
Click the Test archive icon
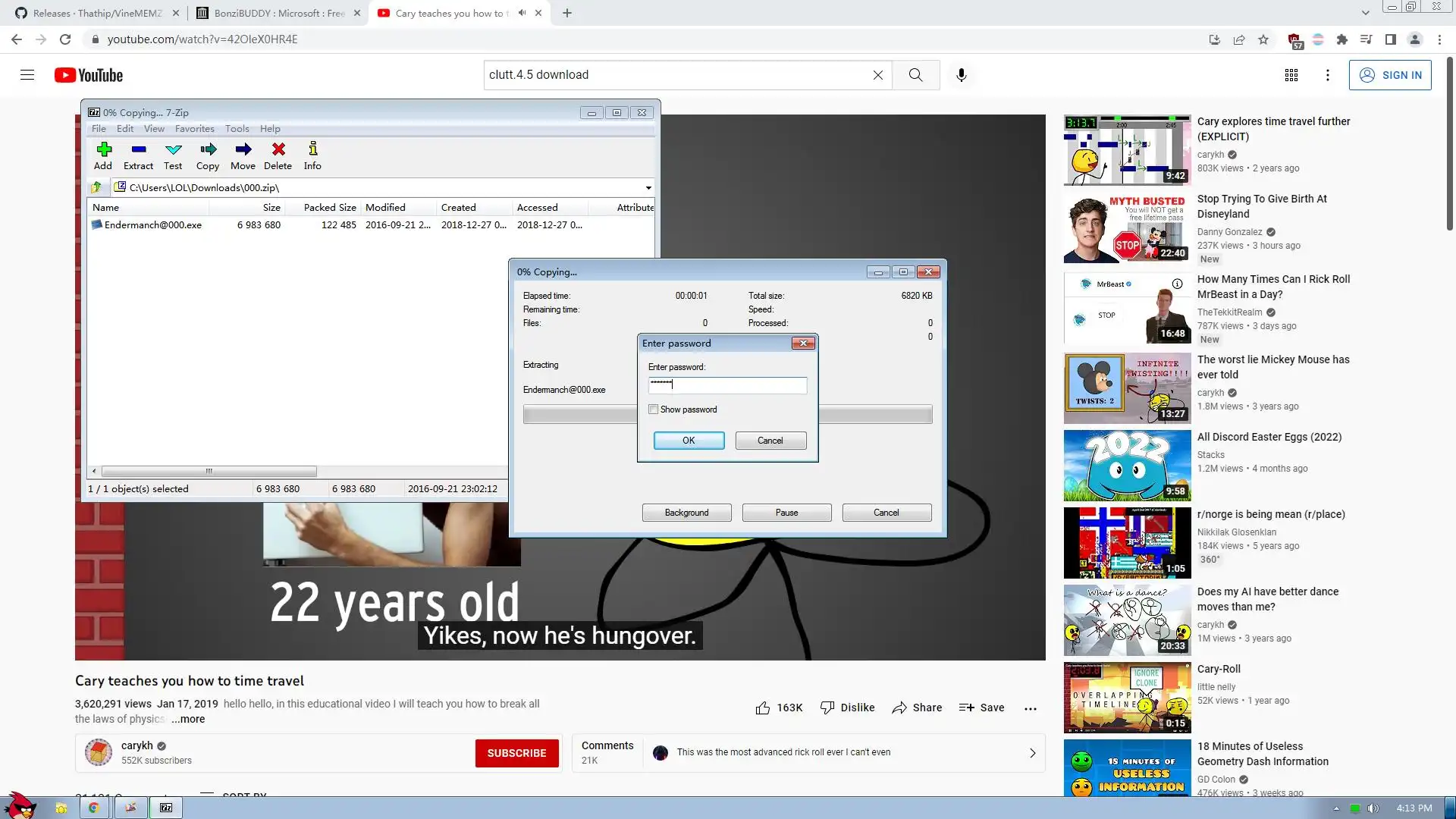[173, 155]
